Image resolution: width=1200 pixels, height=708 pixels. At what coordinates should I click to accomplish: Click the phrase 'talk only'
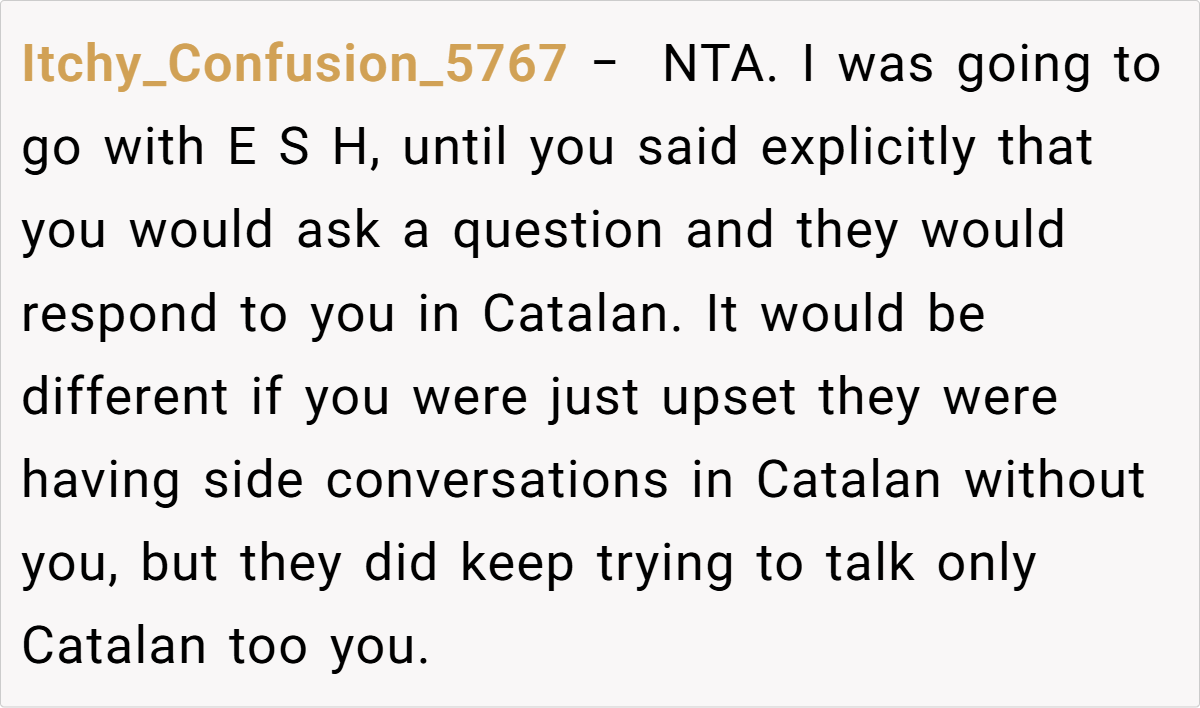(x=930, y=563)
